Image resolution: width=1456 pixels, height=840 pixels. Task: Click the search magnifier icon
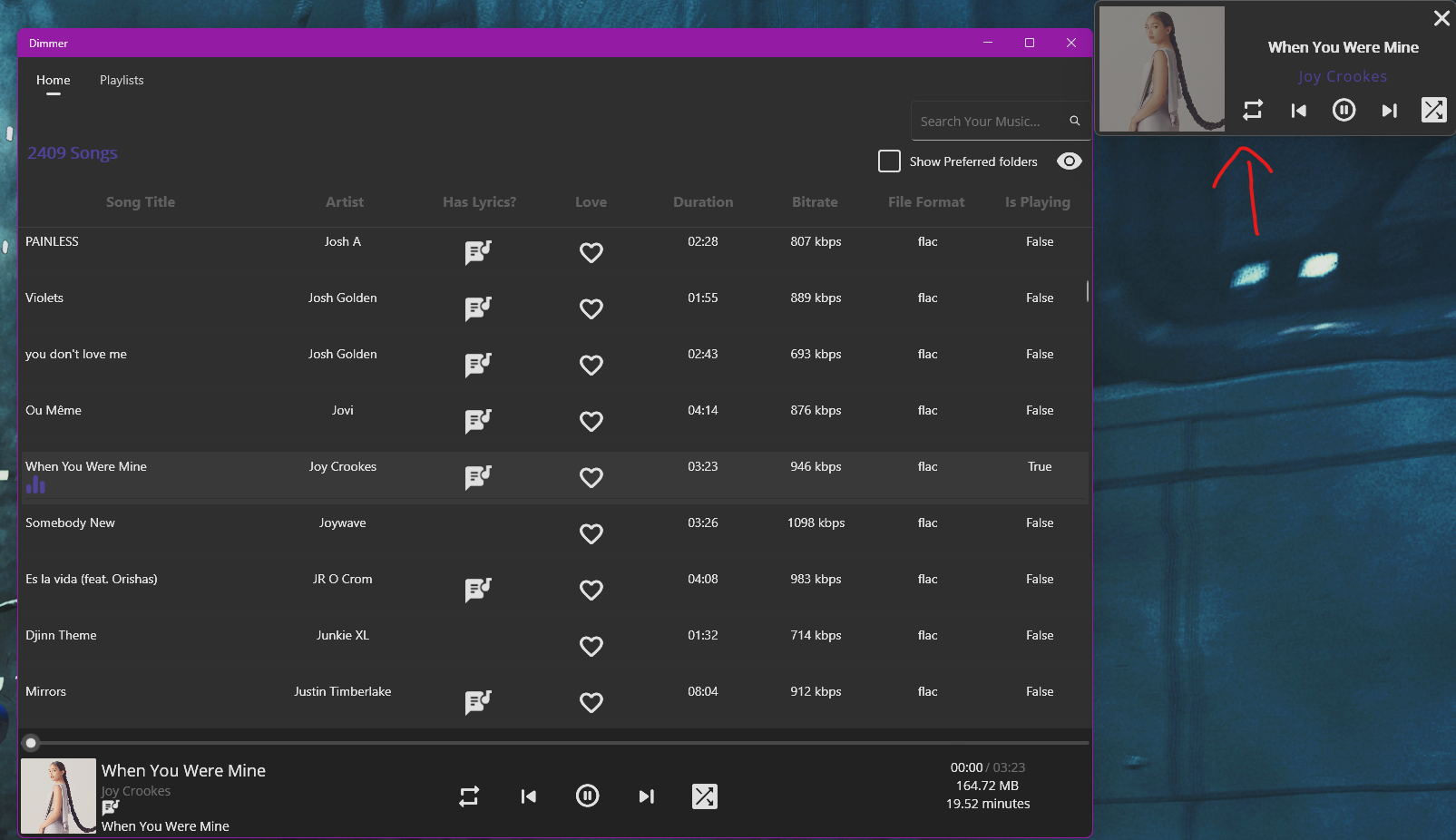1074,121
